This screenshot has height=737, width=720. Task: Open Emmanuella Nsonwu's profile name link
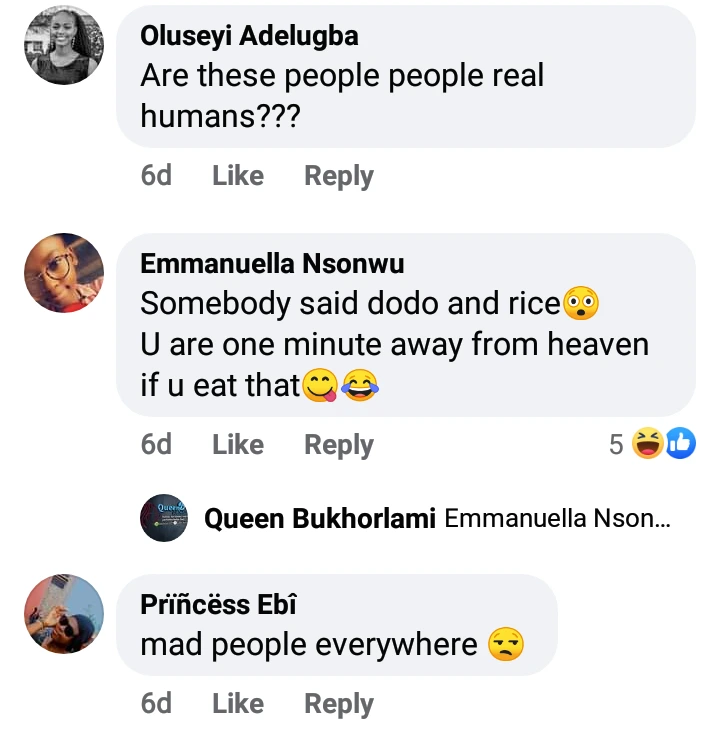click(x=272, y=264)
